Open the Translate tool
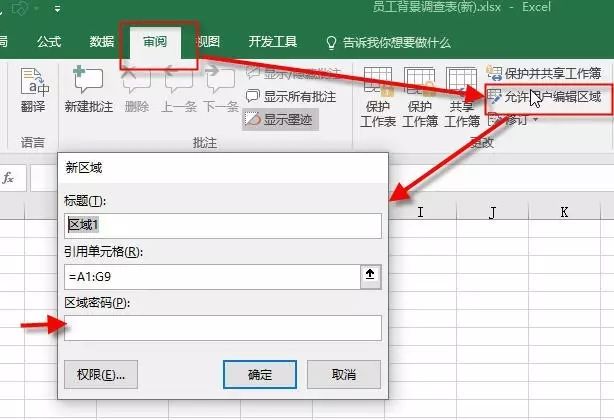The height and width of the screenshot is (420, 614). pyautogui.click(x=33, y=90)
